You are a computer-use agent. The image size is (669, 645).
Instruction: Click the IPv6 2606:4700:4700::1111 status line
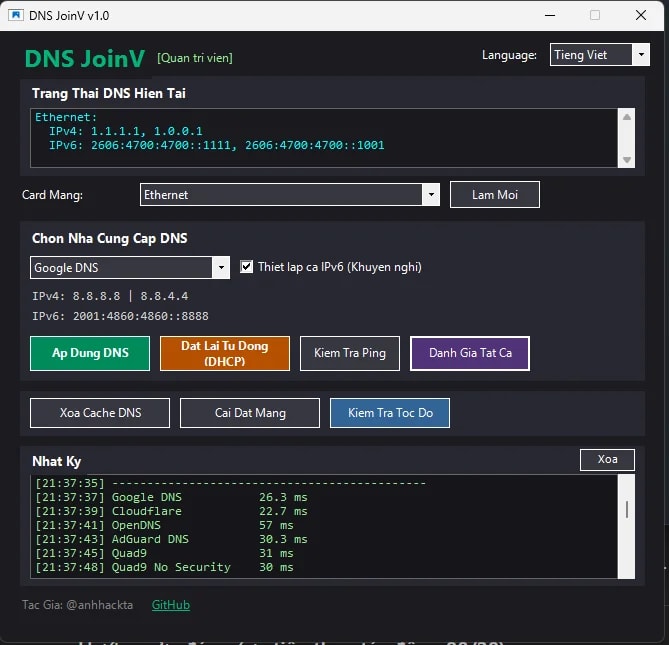(217, 145)
